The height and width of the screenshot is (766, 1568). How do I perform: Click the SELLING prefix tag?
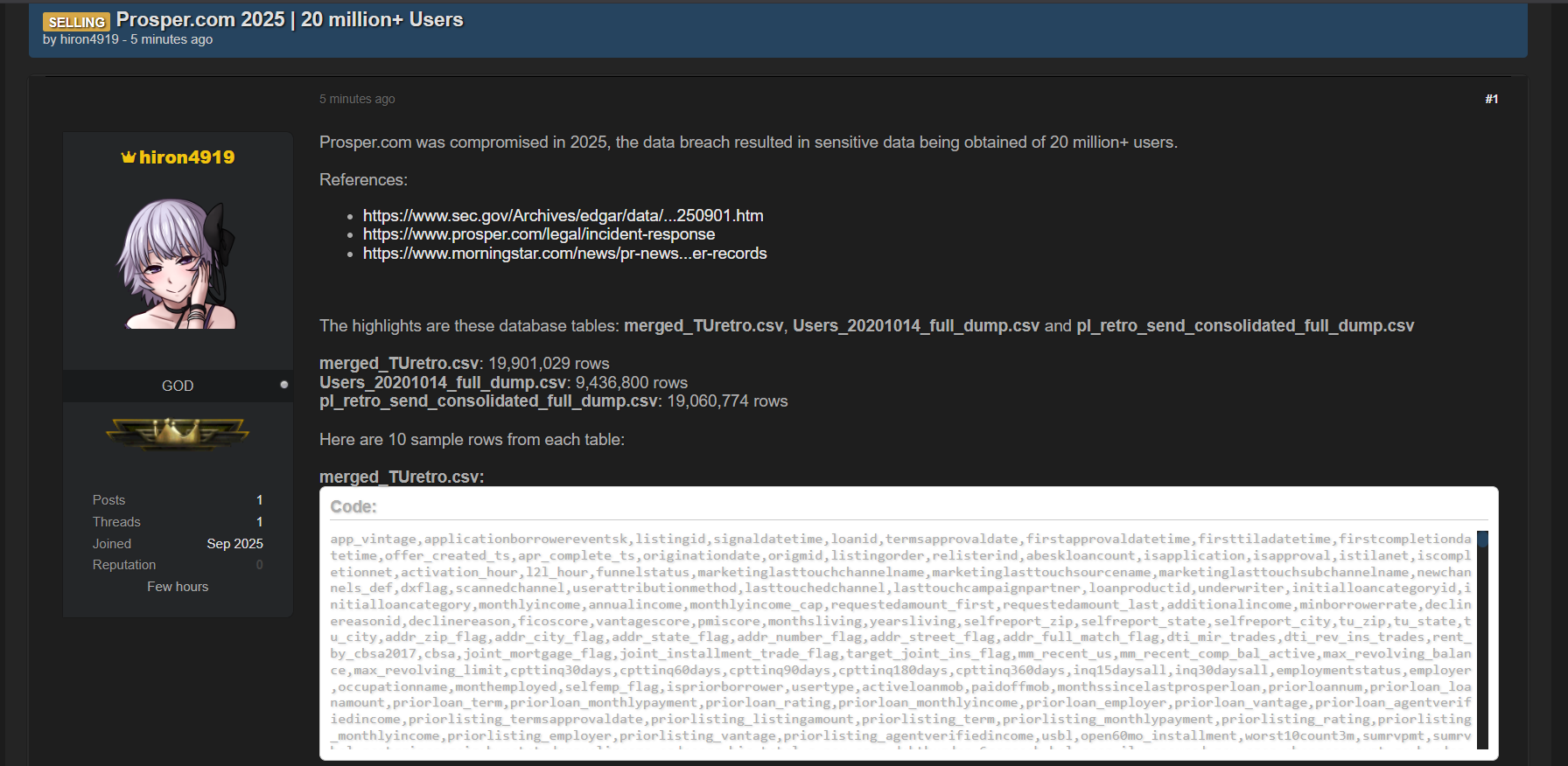coord(77,22)
